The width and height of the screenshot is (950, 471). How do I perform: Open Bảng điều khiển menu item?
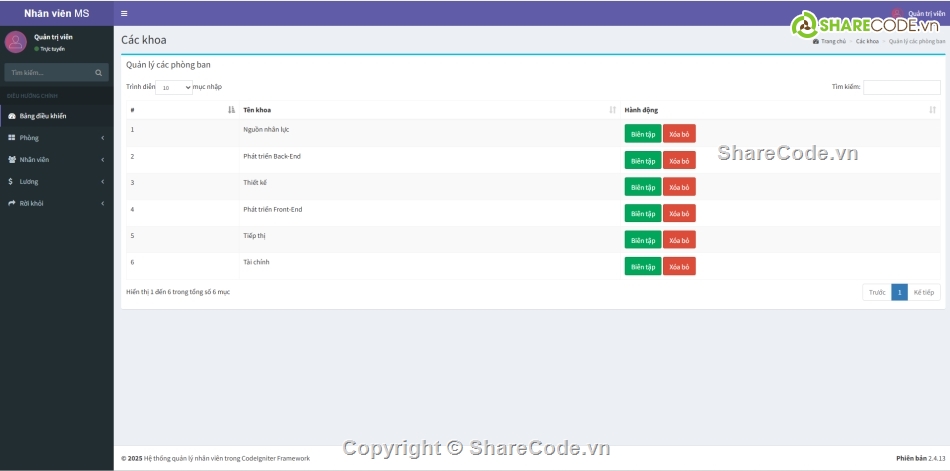57,116
